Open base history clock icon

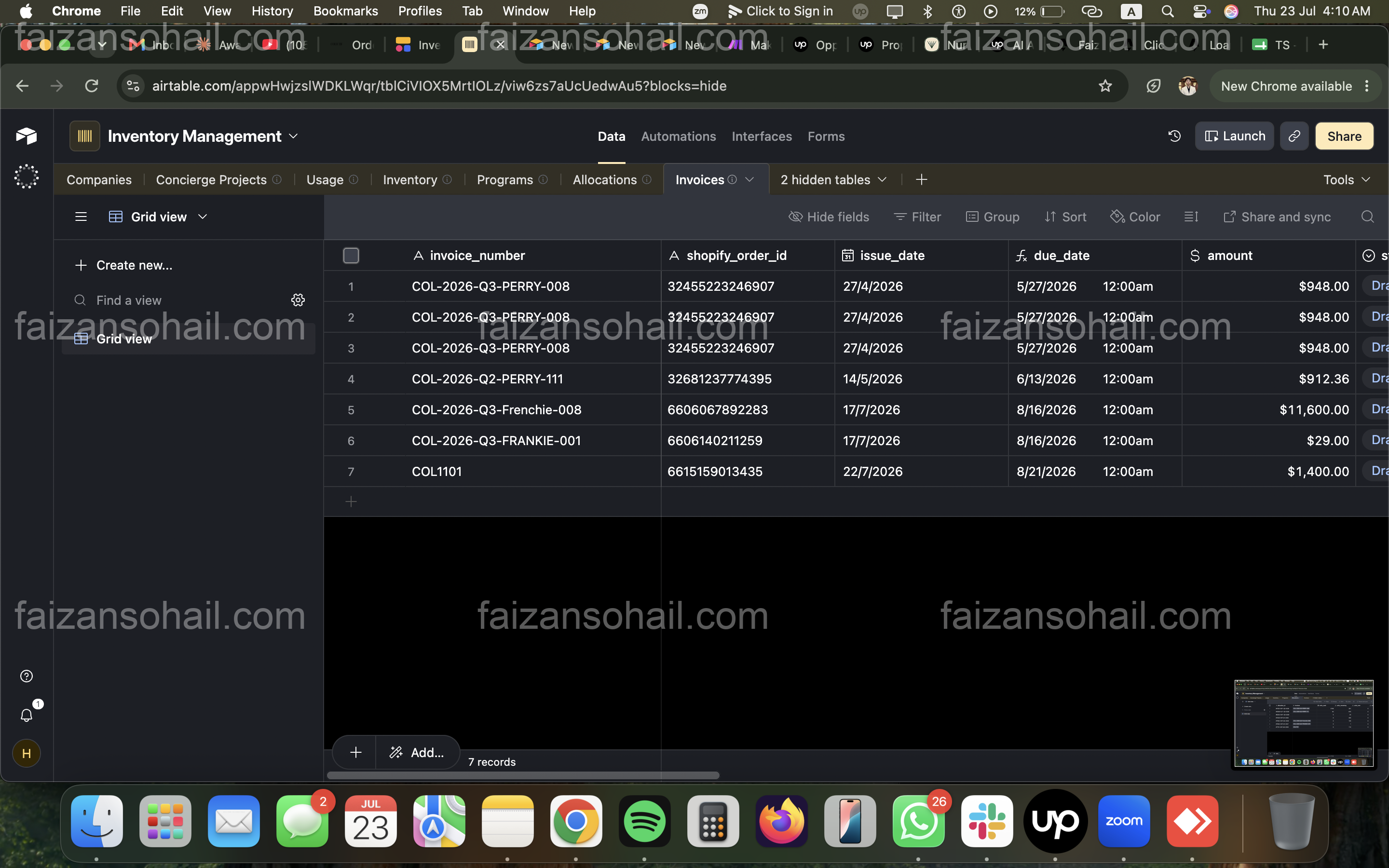tap(1174, 136)
